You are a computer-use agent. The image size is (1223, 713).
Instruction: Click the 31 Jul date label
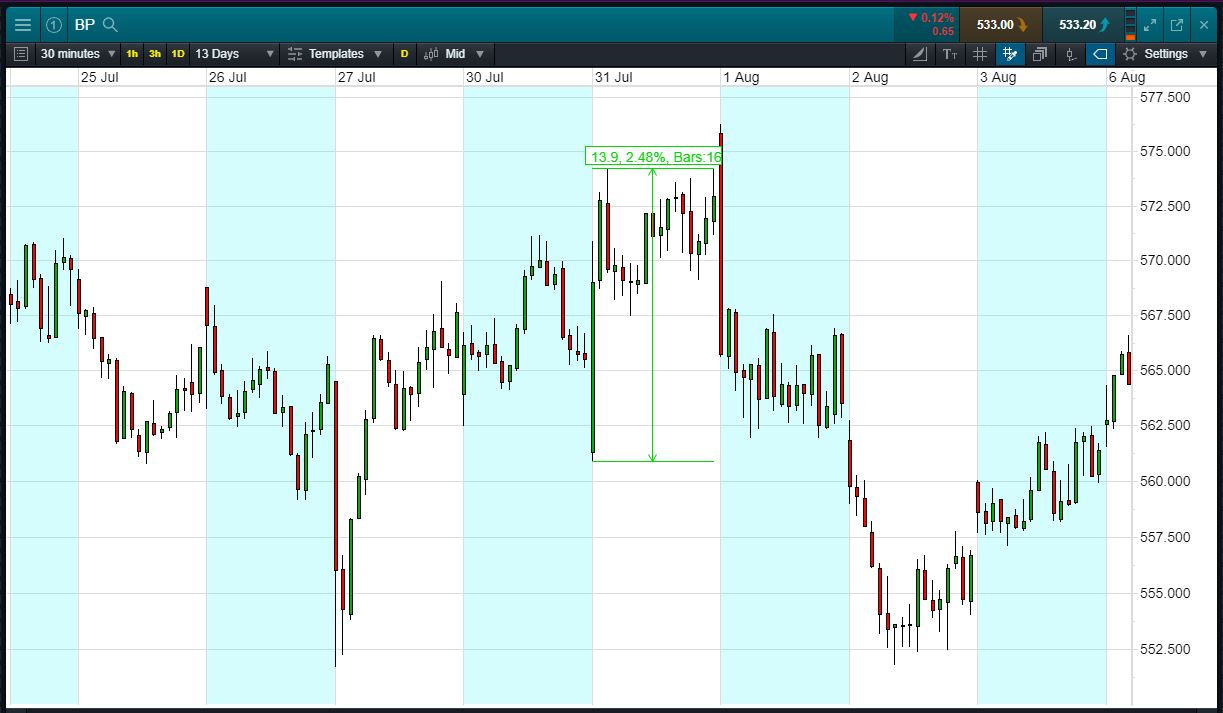point(614,77)
